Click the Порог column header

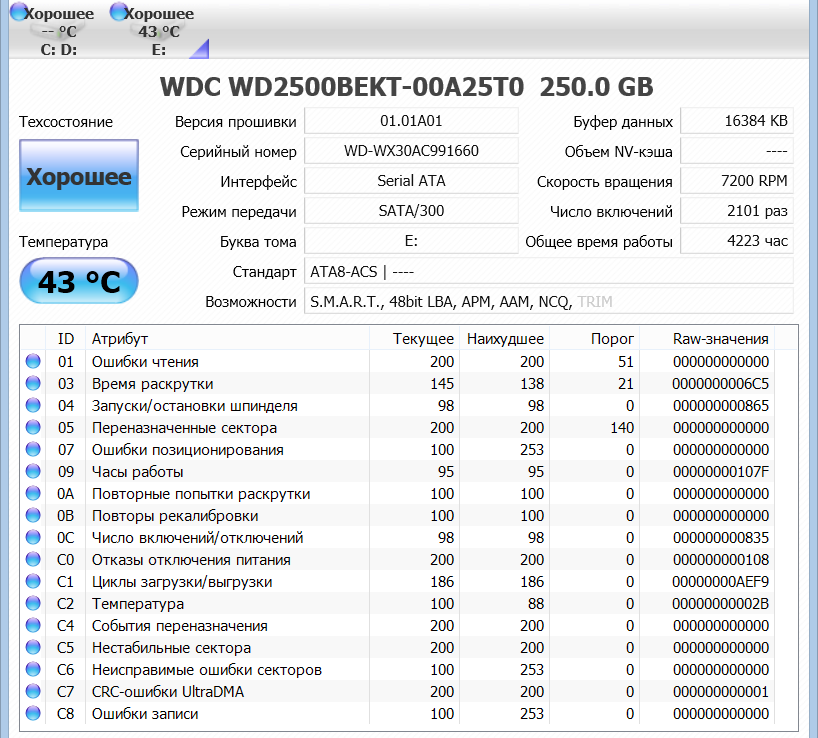point(595,339)
